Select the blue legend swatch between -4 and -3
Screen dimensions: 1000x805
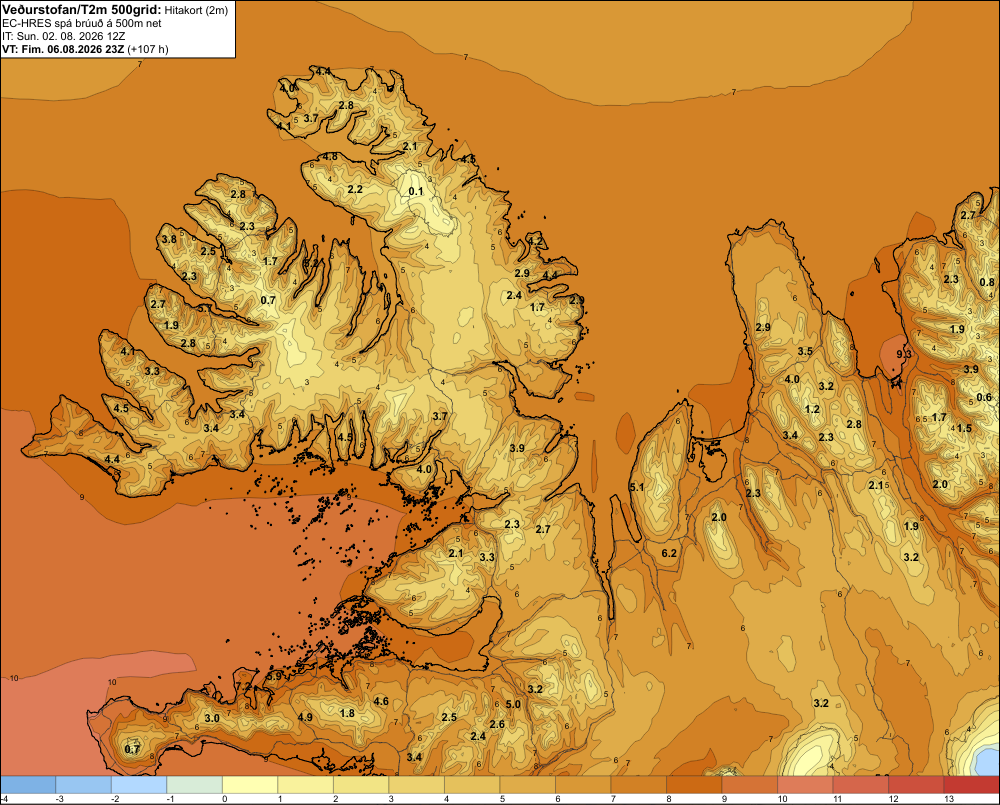click(28, 785)
